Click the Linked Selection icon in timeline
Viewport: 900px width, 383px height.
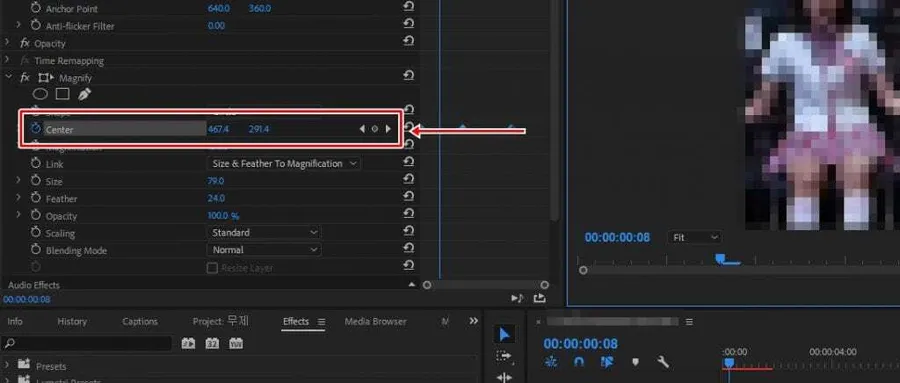click(x=607, y=362)
